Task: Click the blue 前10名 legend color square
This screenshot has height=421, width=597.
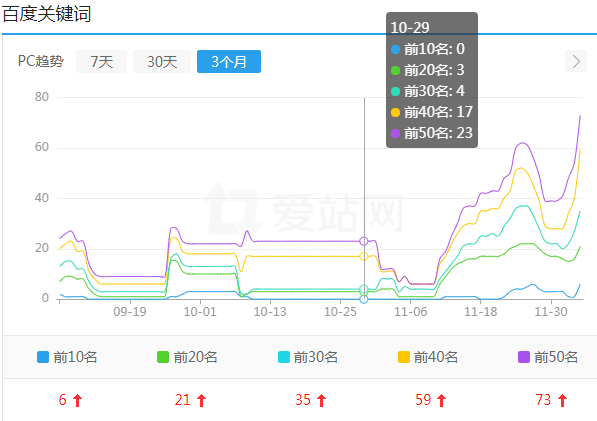Action: pos(43,357)
